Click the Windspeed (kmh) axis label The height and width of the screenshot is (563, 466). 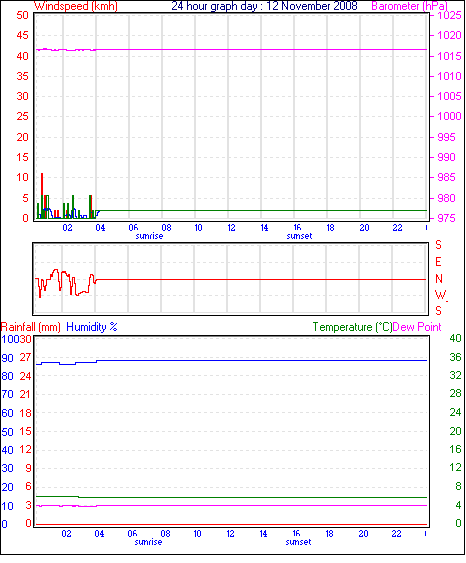75,6
